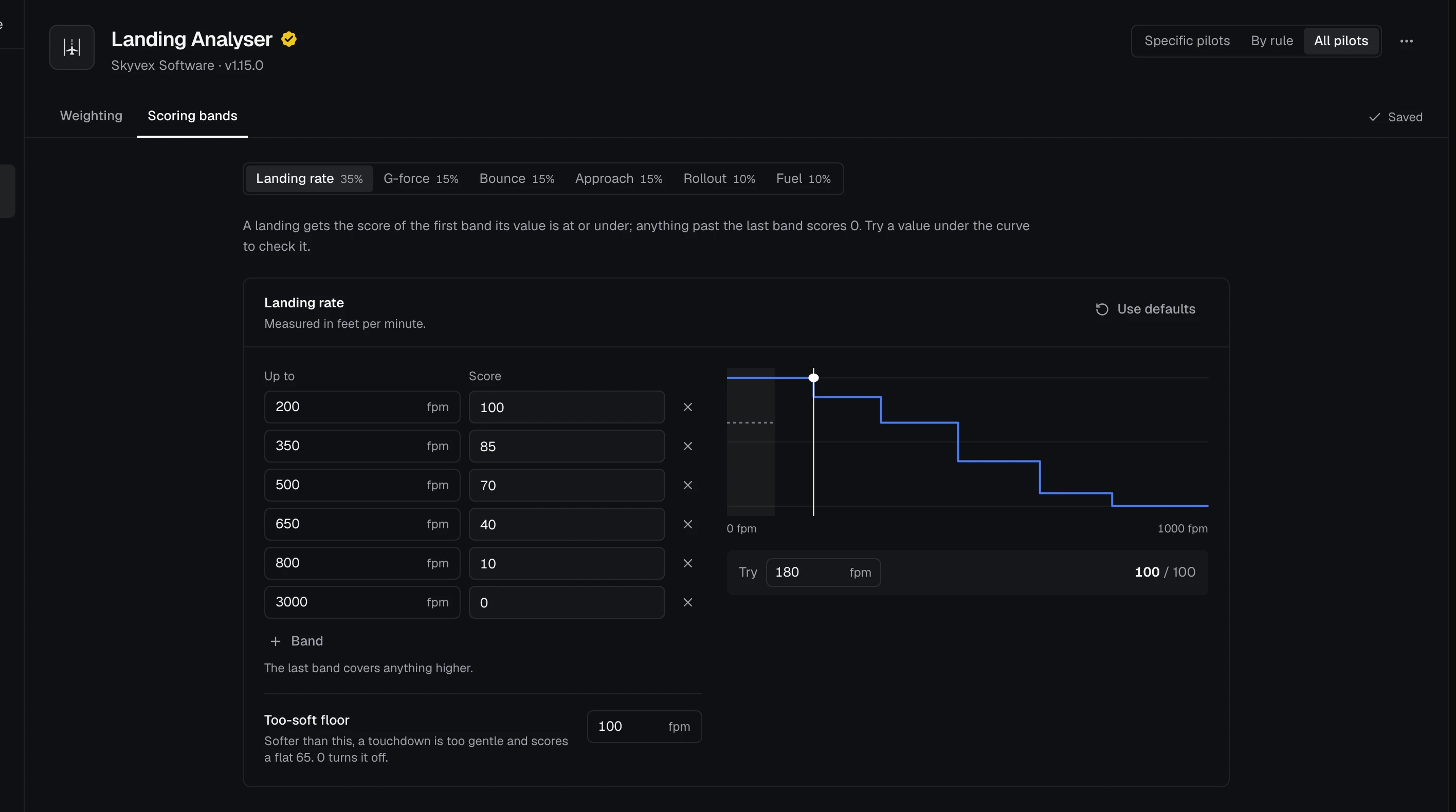1456x812 pixels.
Task: Click the score field showing 85
Action: point(567,446)
